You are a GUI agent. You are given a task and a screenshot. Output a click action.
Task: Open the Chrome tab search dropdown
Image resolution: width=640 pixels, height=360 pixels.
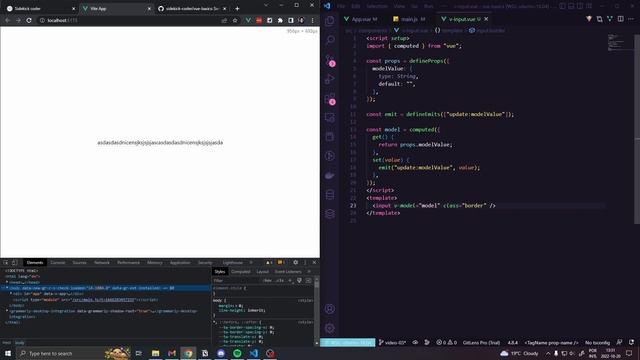pyautogui.click(x=266, y=5)
